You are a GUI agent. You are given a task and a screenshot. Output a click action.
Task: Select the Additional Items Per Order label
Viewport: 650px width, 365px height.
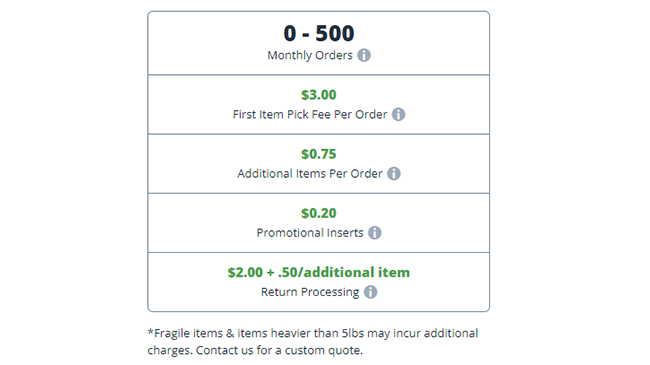[310, 174]
